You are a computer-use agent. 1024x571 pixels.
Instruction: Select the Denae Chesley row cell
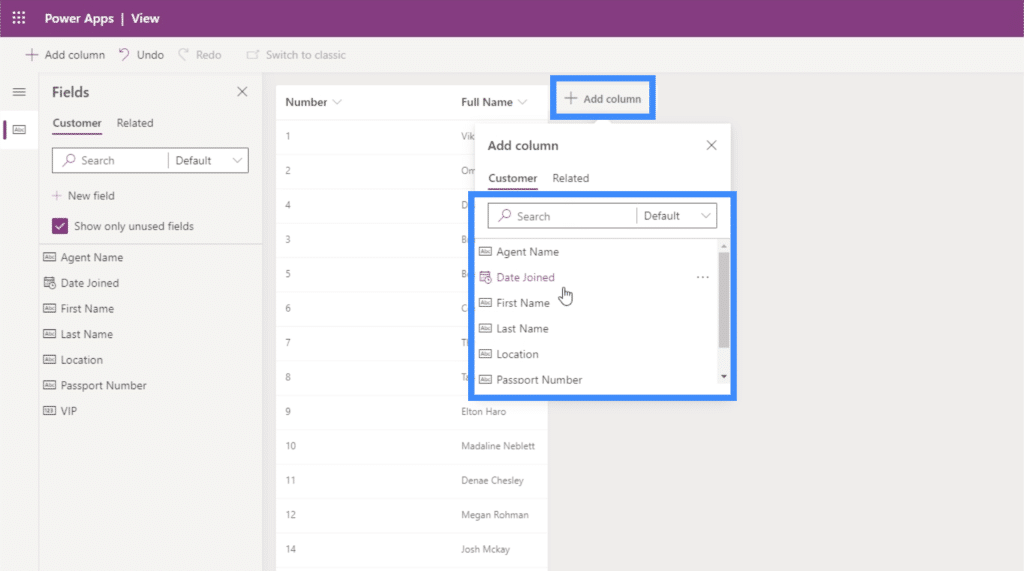pos(492,480)
